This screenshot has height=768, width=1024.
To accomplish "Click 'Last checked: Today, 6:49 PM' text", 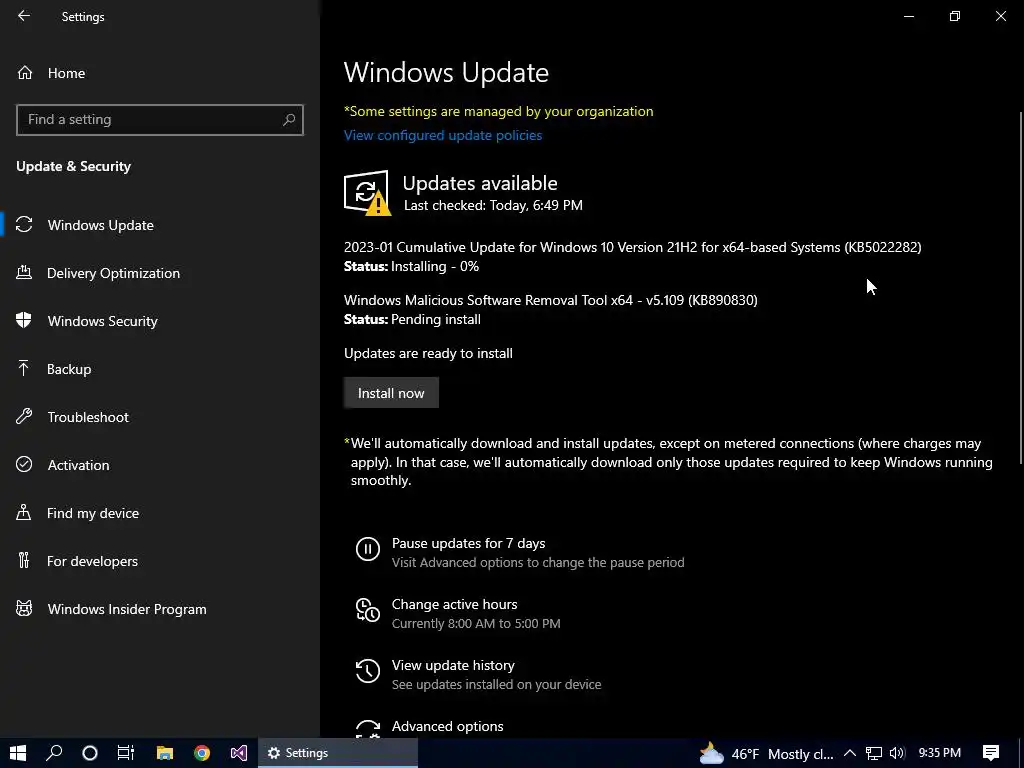I will [493, 205].
